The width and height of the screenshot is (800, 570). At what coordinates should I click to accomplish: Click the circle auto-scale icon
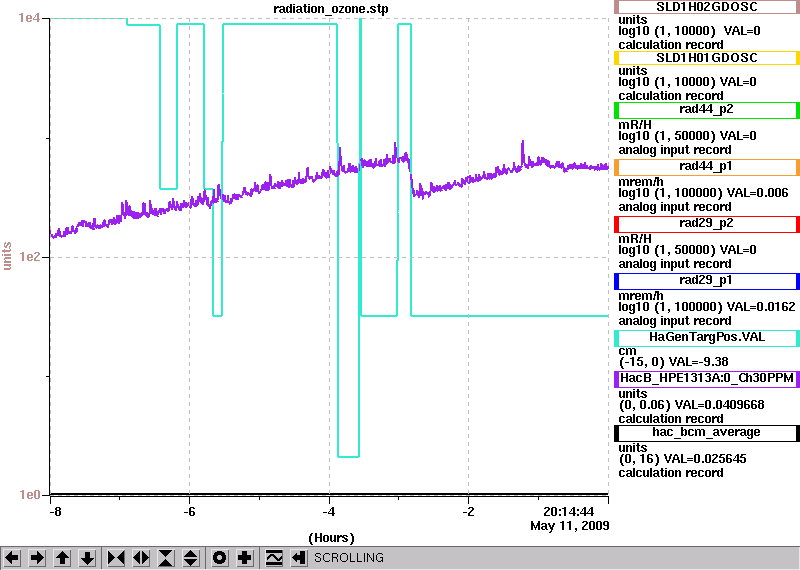pyautogui.click(x=220, y=558)
